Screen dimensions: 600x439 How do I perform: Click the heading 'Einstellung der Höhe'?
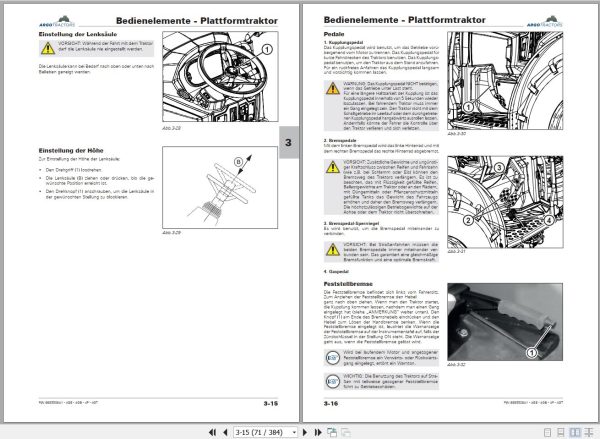tap(71, 150)
